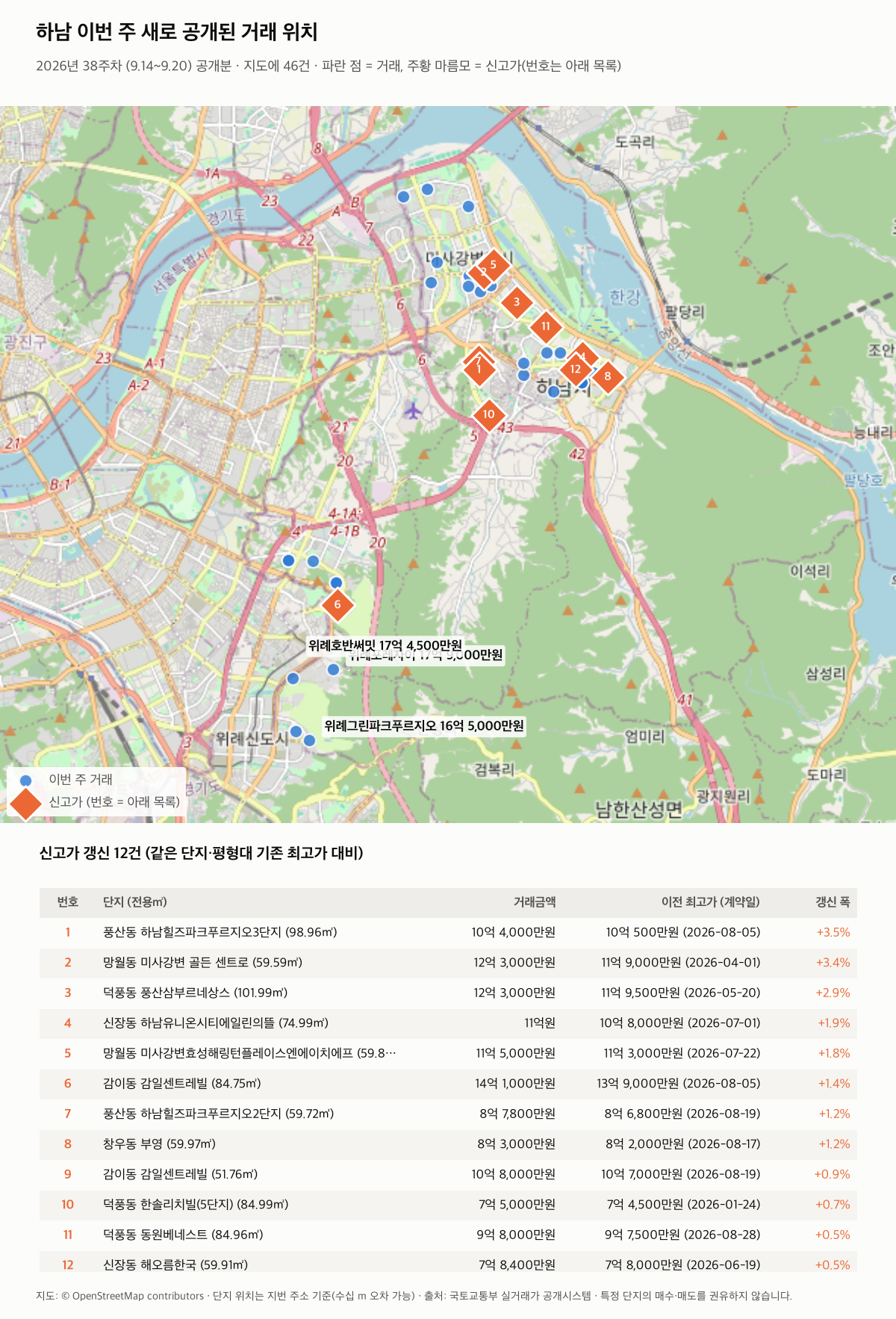Select the 감이동 감일센트레빌 (84.75㎡) entry
Image resolution: width=896 pixels, height=1319 pixels.
coord(182,1084)
